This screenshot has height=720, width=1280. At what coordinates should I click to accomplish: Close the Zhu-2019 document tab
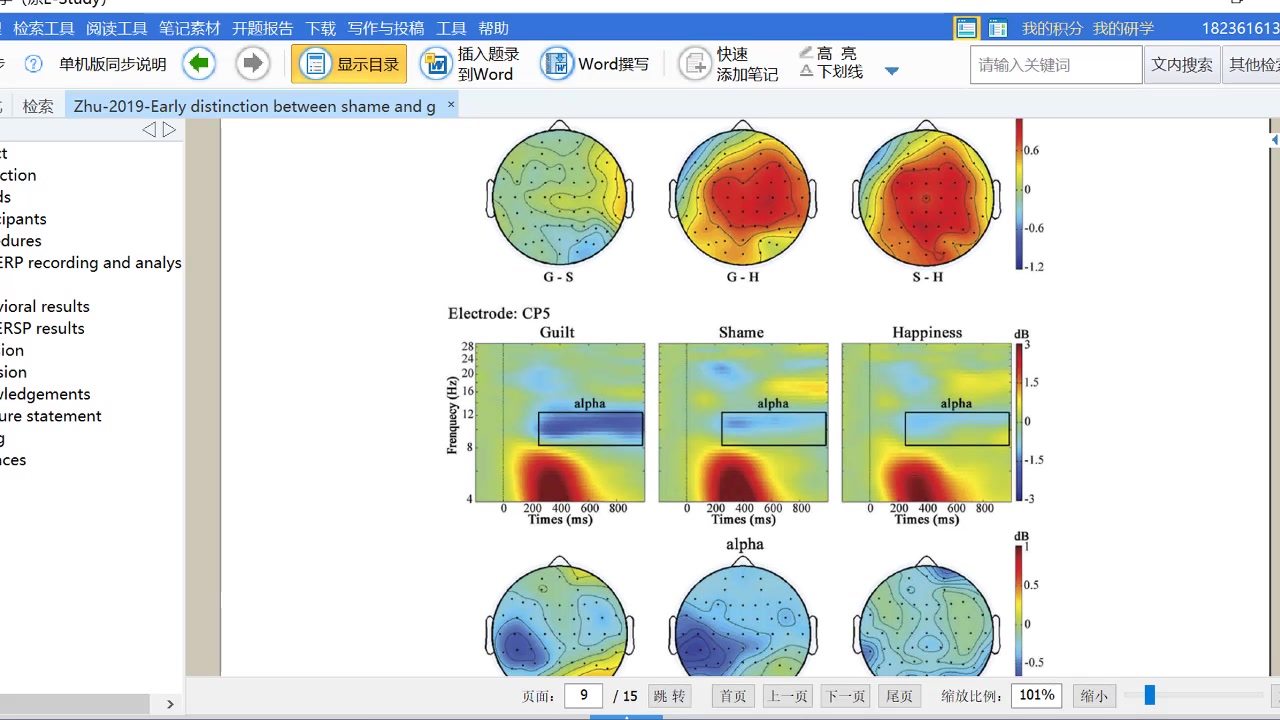point(451,104)
